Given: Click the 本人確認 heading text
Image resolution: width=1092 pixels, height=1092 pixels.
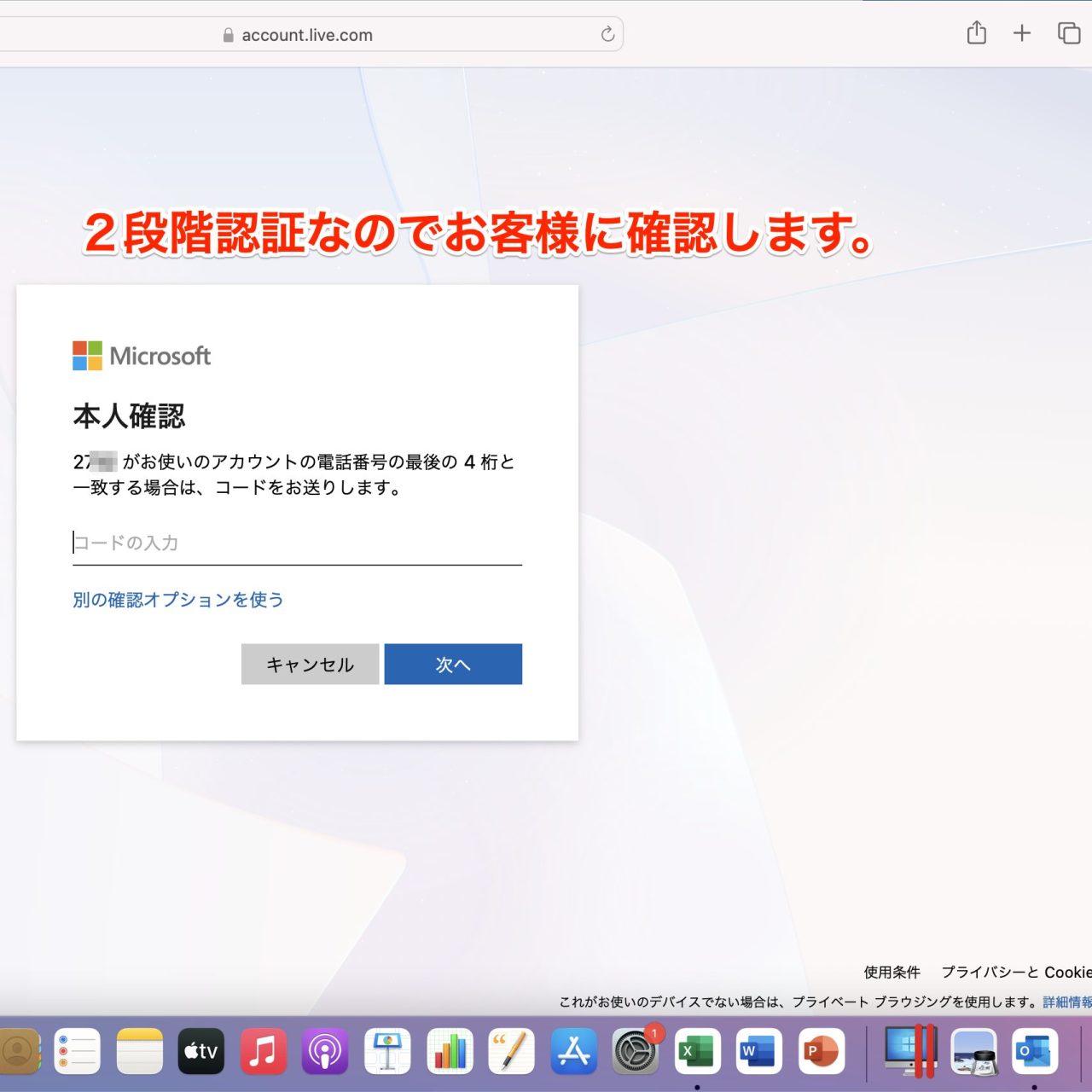Looking at the screenshot, I should tap(129, 416).
